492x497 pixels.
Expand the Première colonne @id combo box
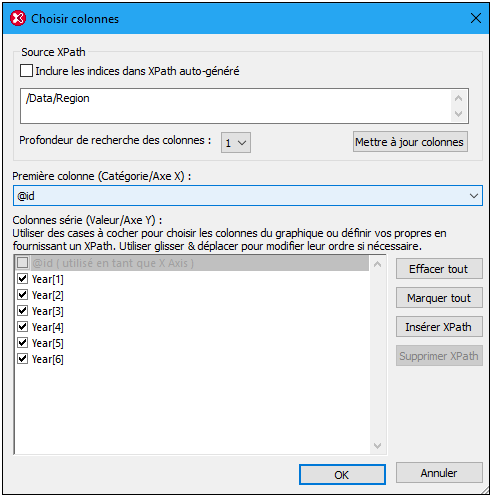pyautogui.click(x=247, y=196)
